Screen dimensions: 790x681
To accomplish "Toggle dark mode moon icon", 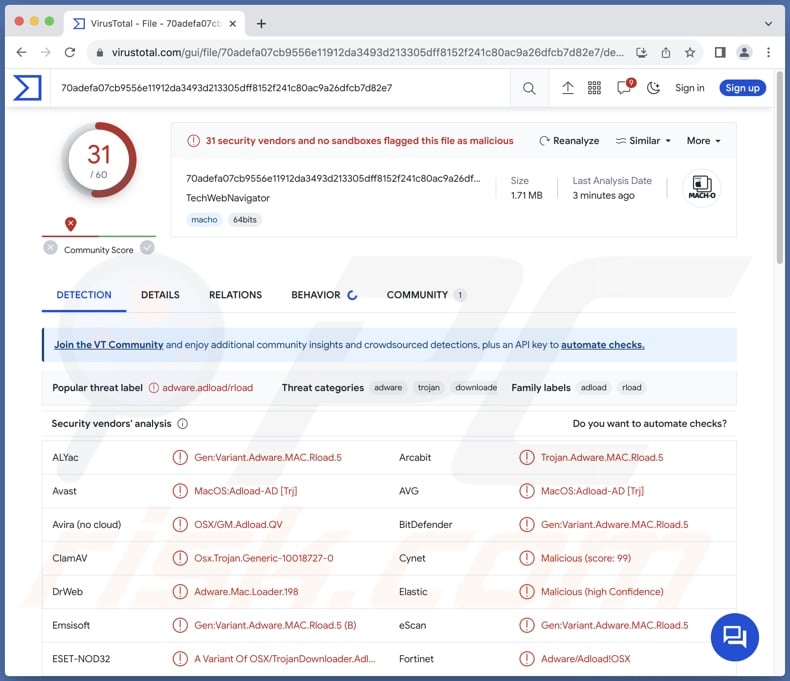I will [654, 88].
